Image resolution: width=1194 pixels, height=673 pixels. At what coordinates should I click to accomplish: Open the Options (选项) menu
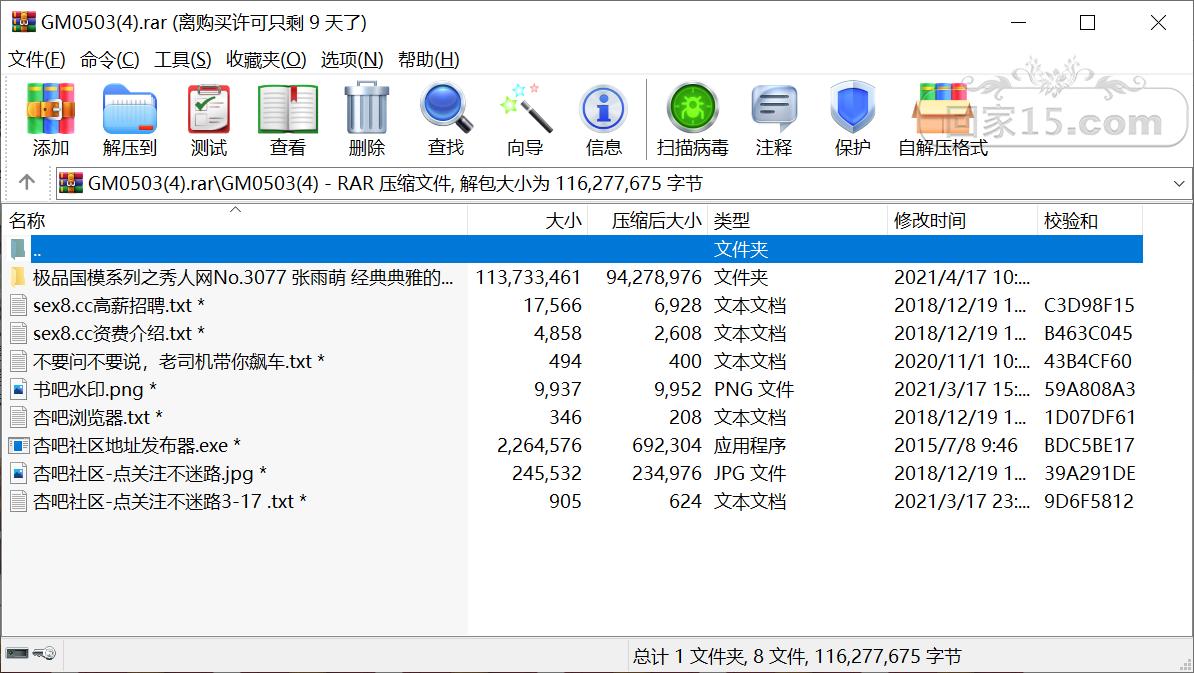(x=352, y=59)
